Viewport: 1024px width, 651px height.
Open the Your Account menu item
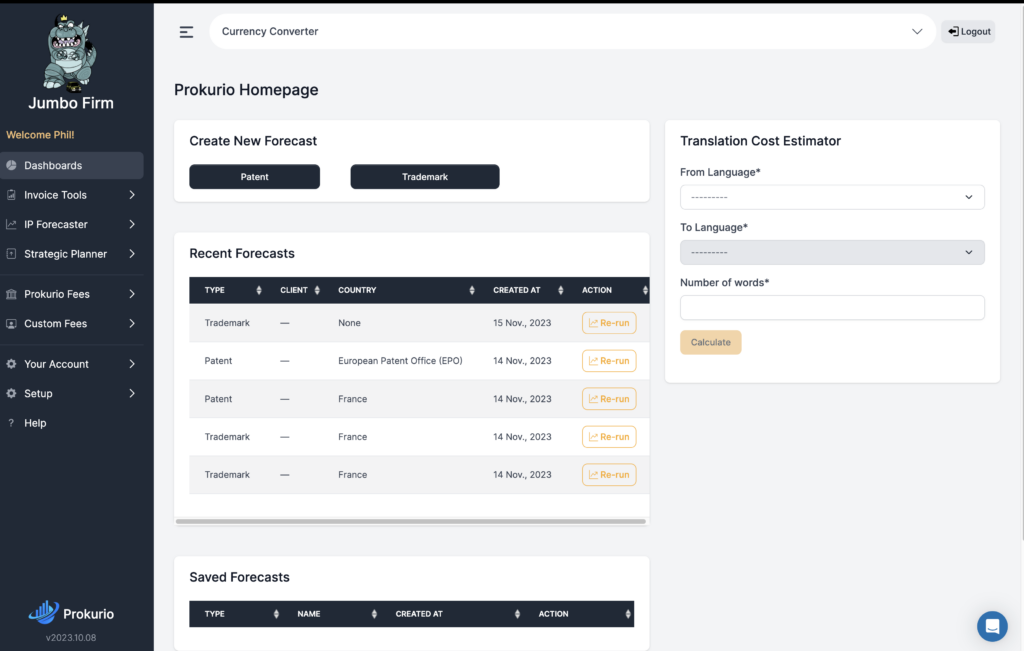pos(72,364)
